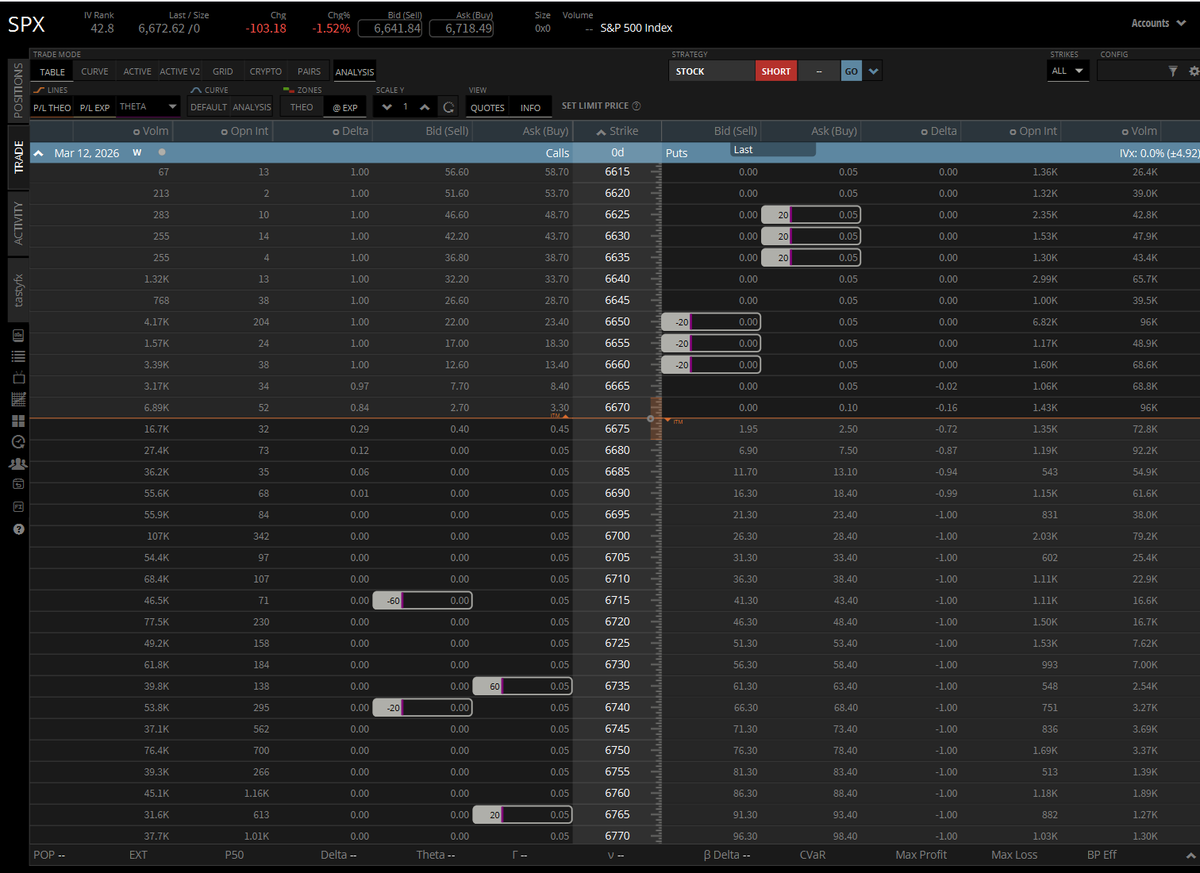Image resolution: width=1200 pixels, height=873 pixels.
Task: Toggle the P/L EXP line
Action: (95, 107)
